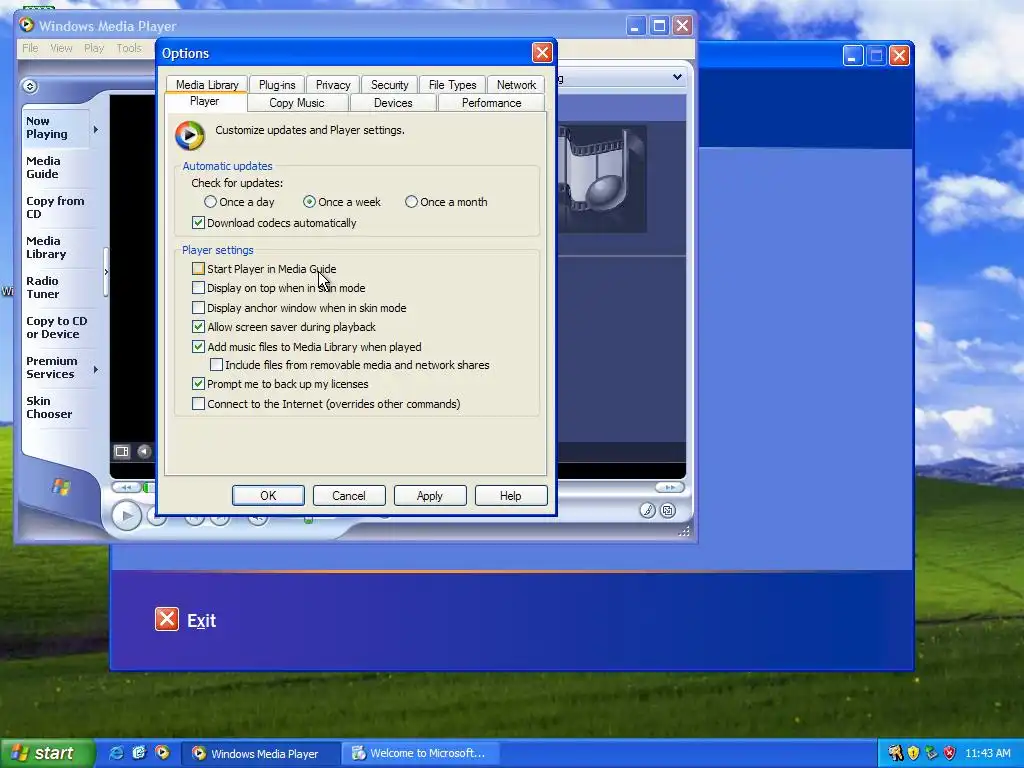The height and width of the screenshot is (768, 1024).
Task: Click the yellow shield update tray icon
Action: (x=913, y=753)
